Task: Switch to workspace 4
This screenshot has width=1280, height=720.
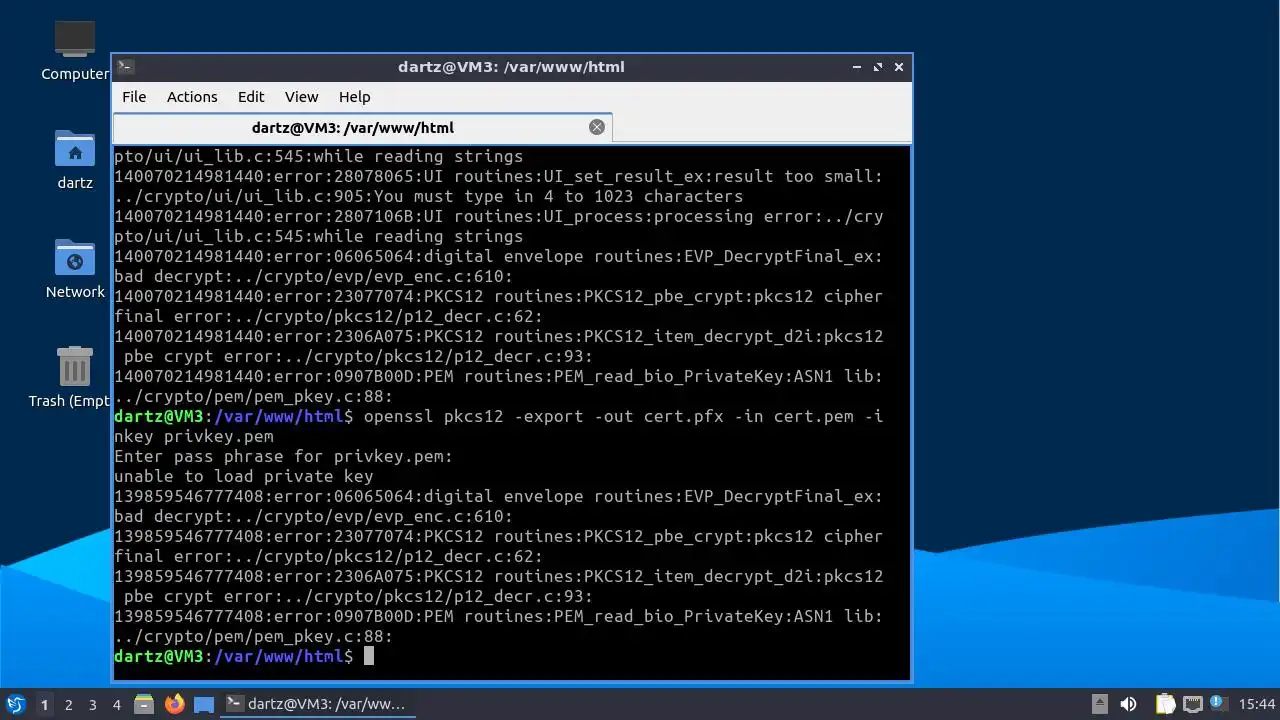Action: coord(116,705)
